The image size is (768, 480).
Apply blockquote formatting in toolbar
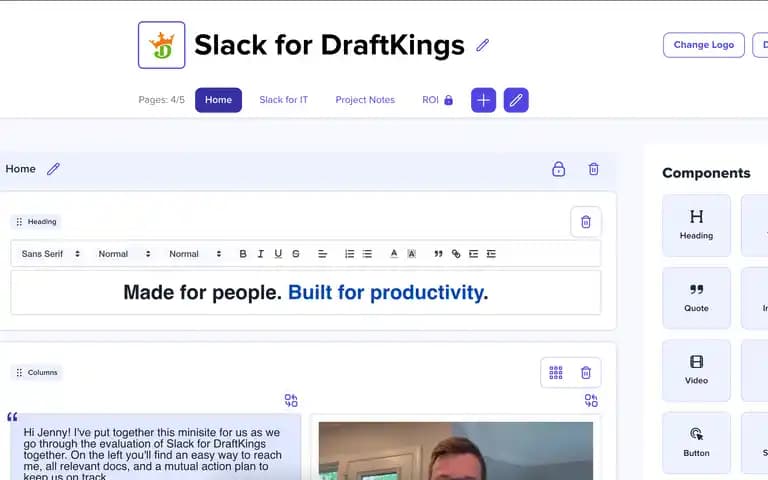click(438, 254)
